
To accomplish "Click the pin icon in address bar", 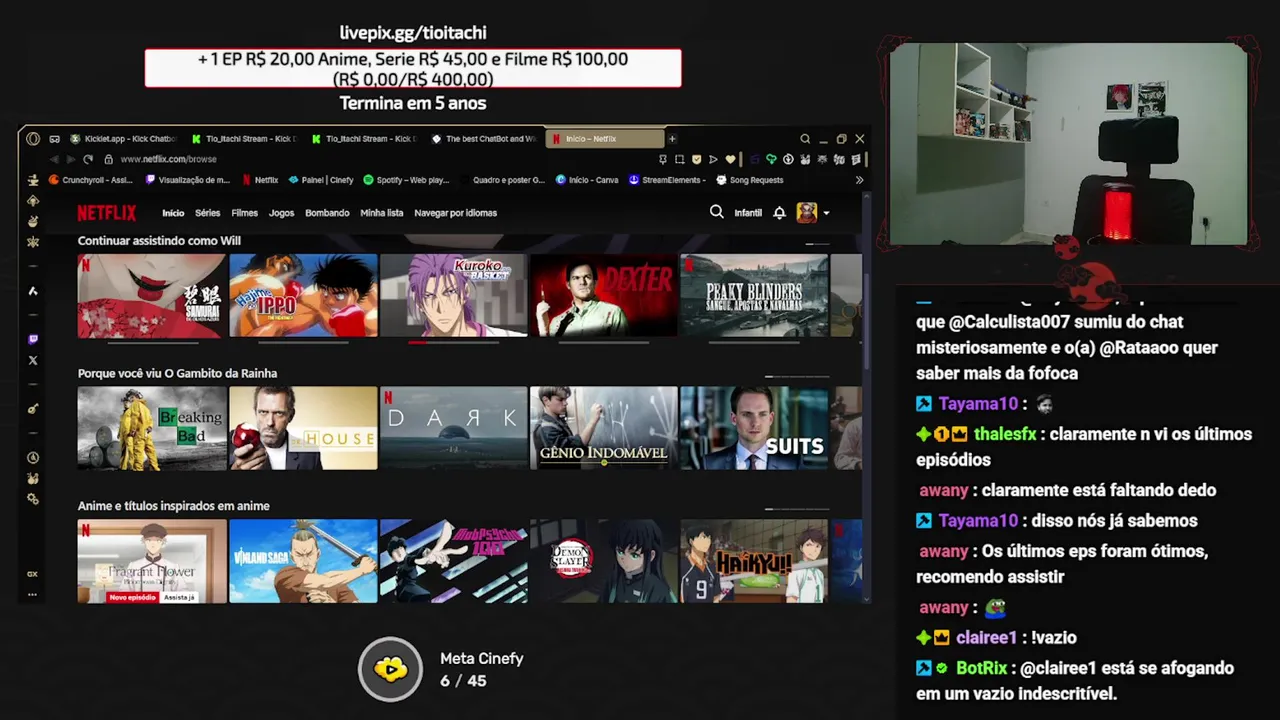I will (662, 159).
